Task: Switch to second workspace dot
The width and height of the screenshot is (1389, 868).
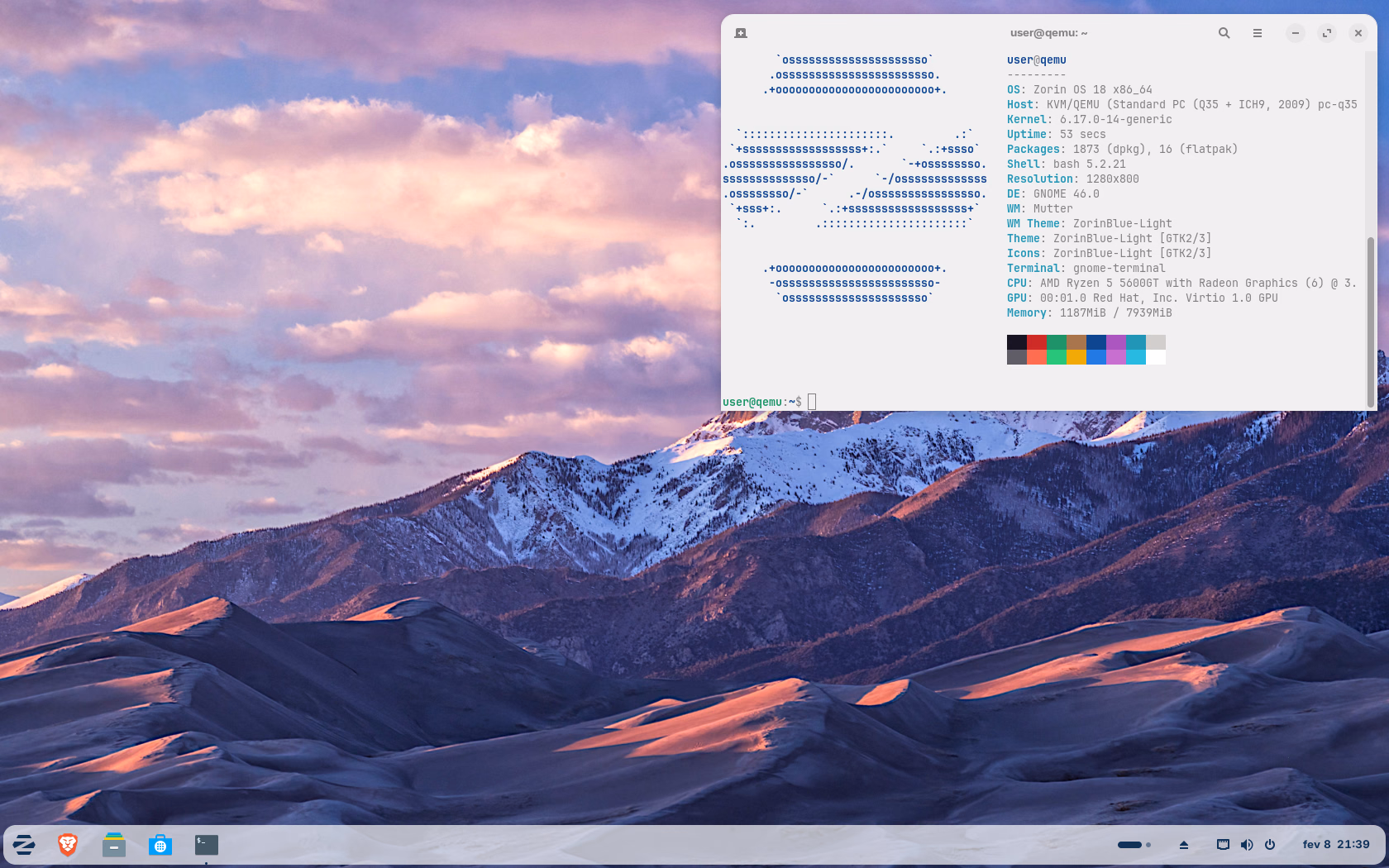Action: (x=1148, y=845)
